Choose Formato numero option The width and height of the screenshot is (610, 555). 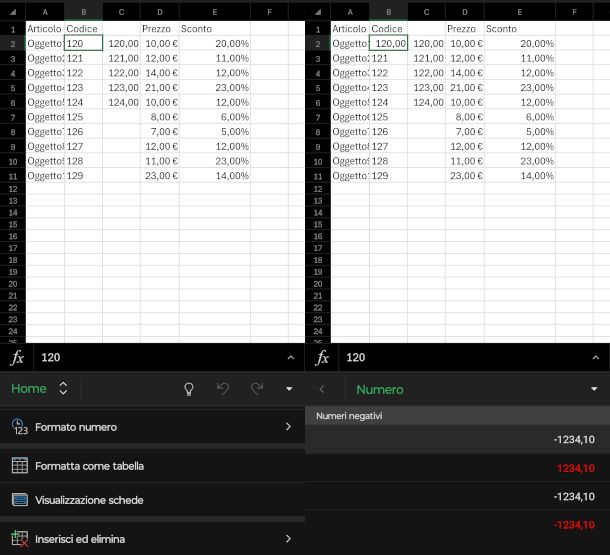(152, 427)
